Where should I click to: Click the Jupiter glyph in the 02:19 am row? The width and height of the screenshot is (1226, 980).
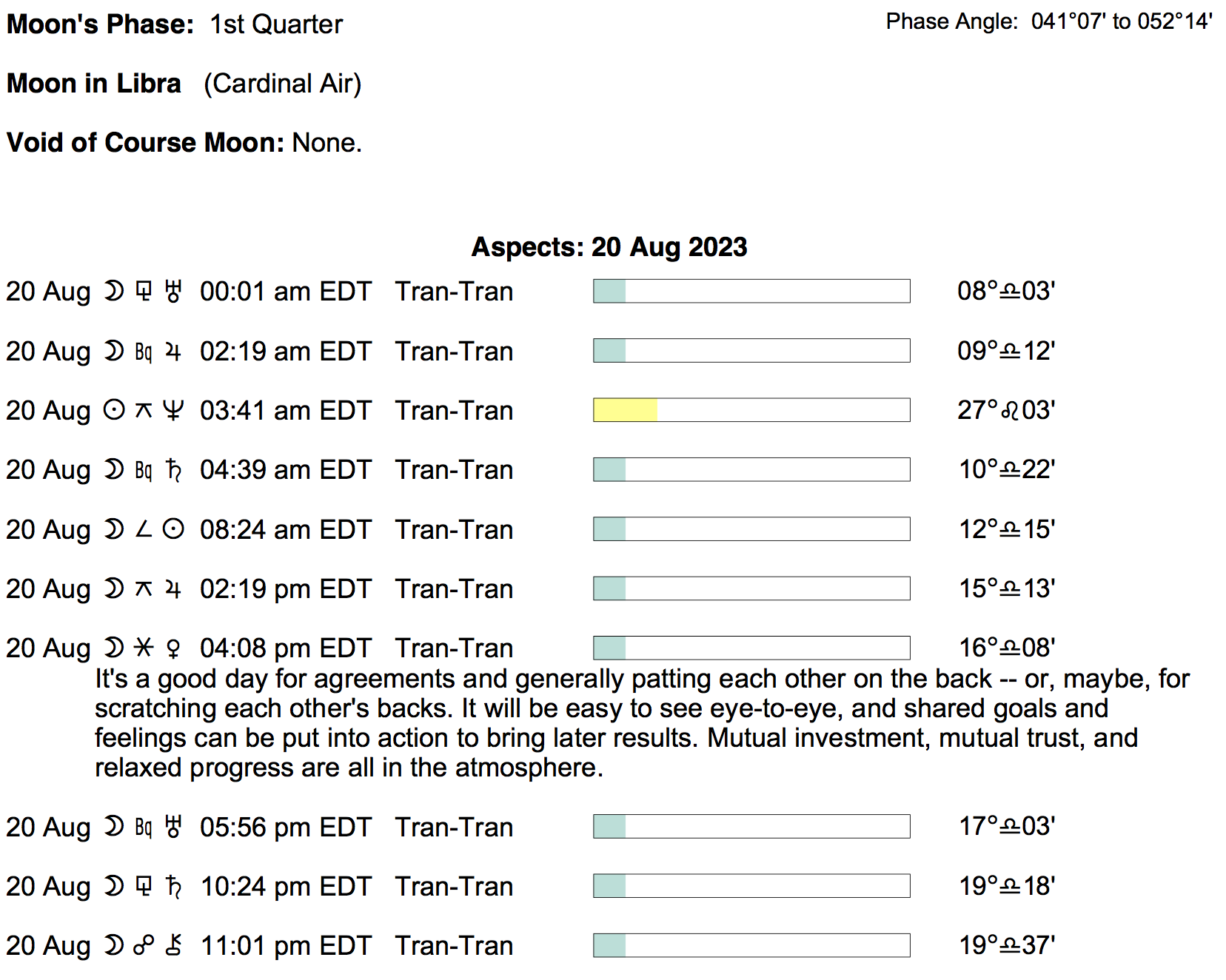pos(173,352)
